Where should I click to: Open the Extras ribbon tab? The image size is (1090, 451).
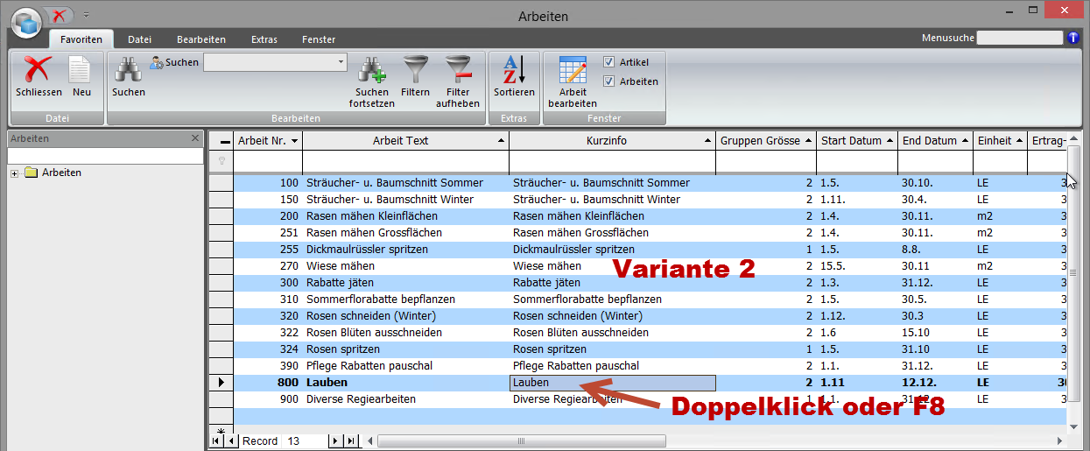pyautogui.click(x=264, y=40)
